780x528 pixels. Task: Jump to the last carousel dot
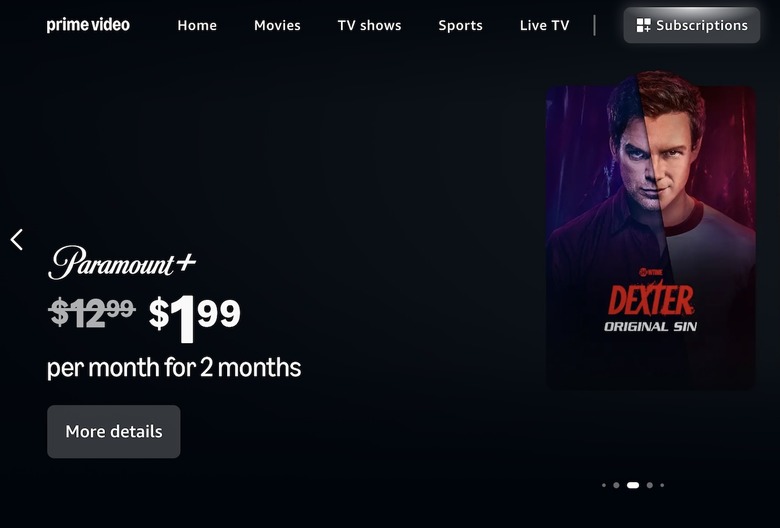pos(662,485)
